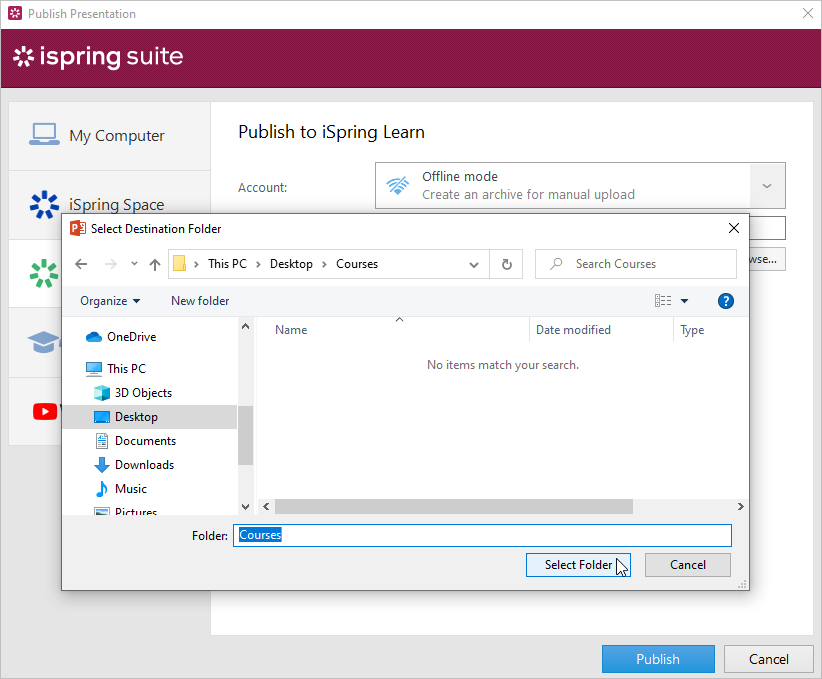
Task: Click file list scroll right arrow
Action: (x=740, y=506)
